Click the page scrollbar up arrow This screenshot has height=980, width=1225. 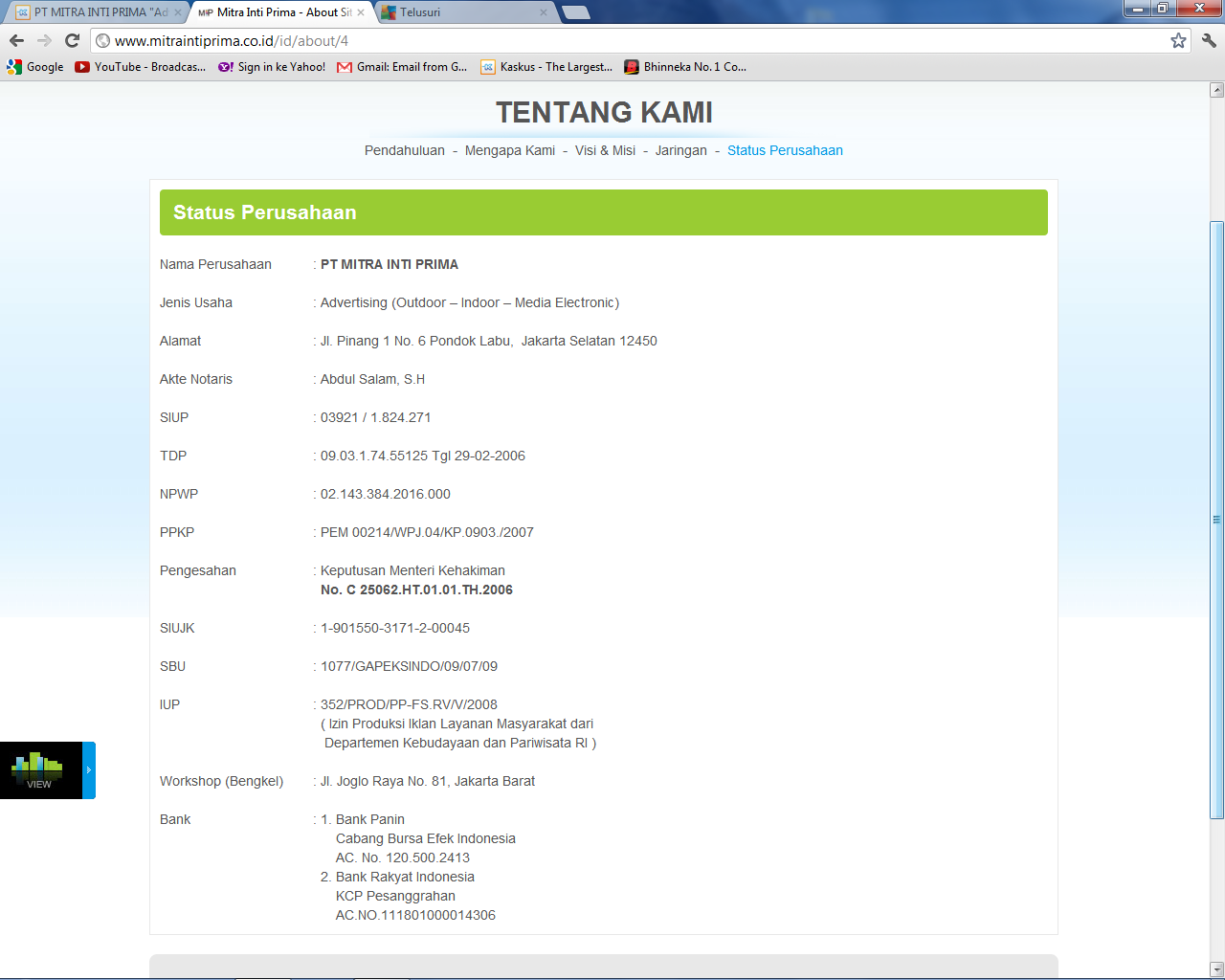[1216, 90]
